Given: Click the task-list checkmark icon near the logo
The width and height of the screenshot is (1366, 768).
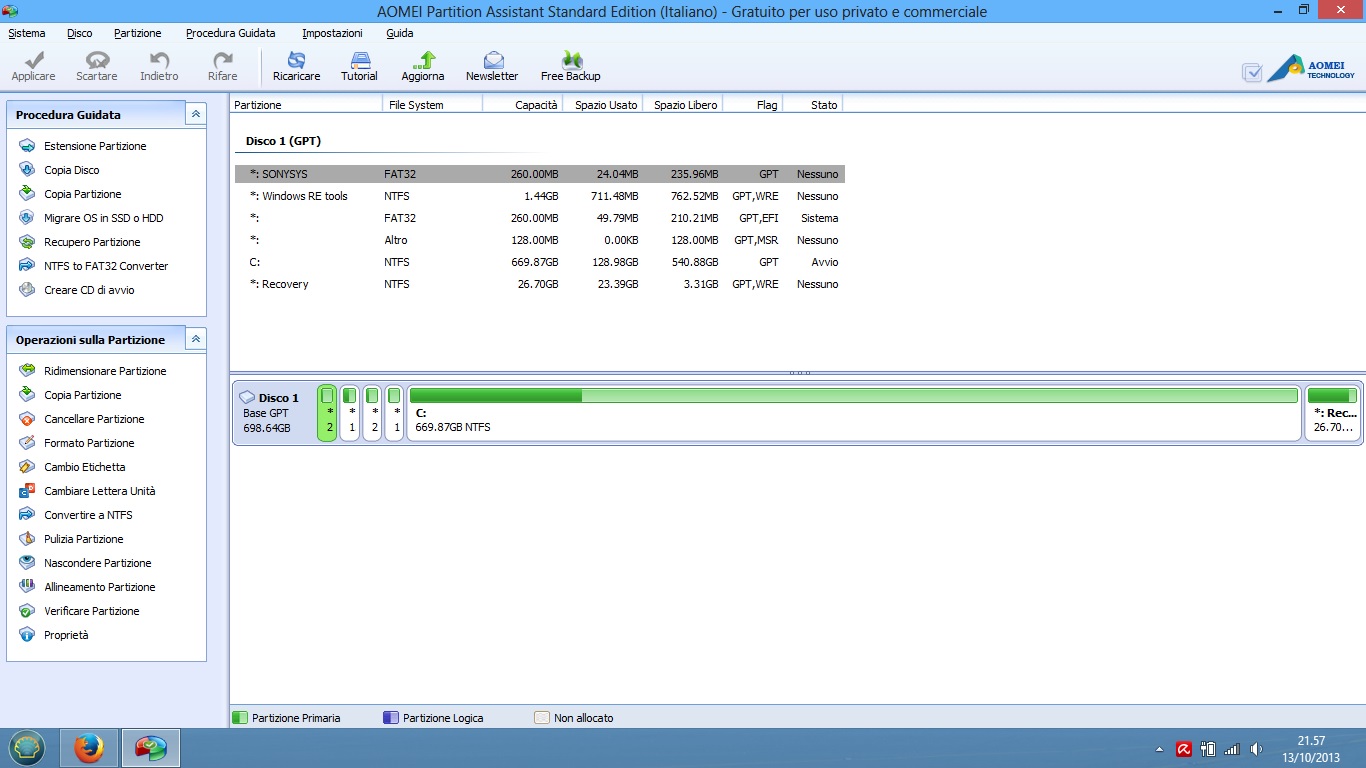Looking at the screenshot, I should coord(1252,72).
